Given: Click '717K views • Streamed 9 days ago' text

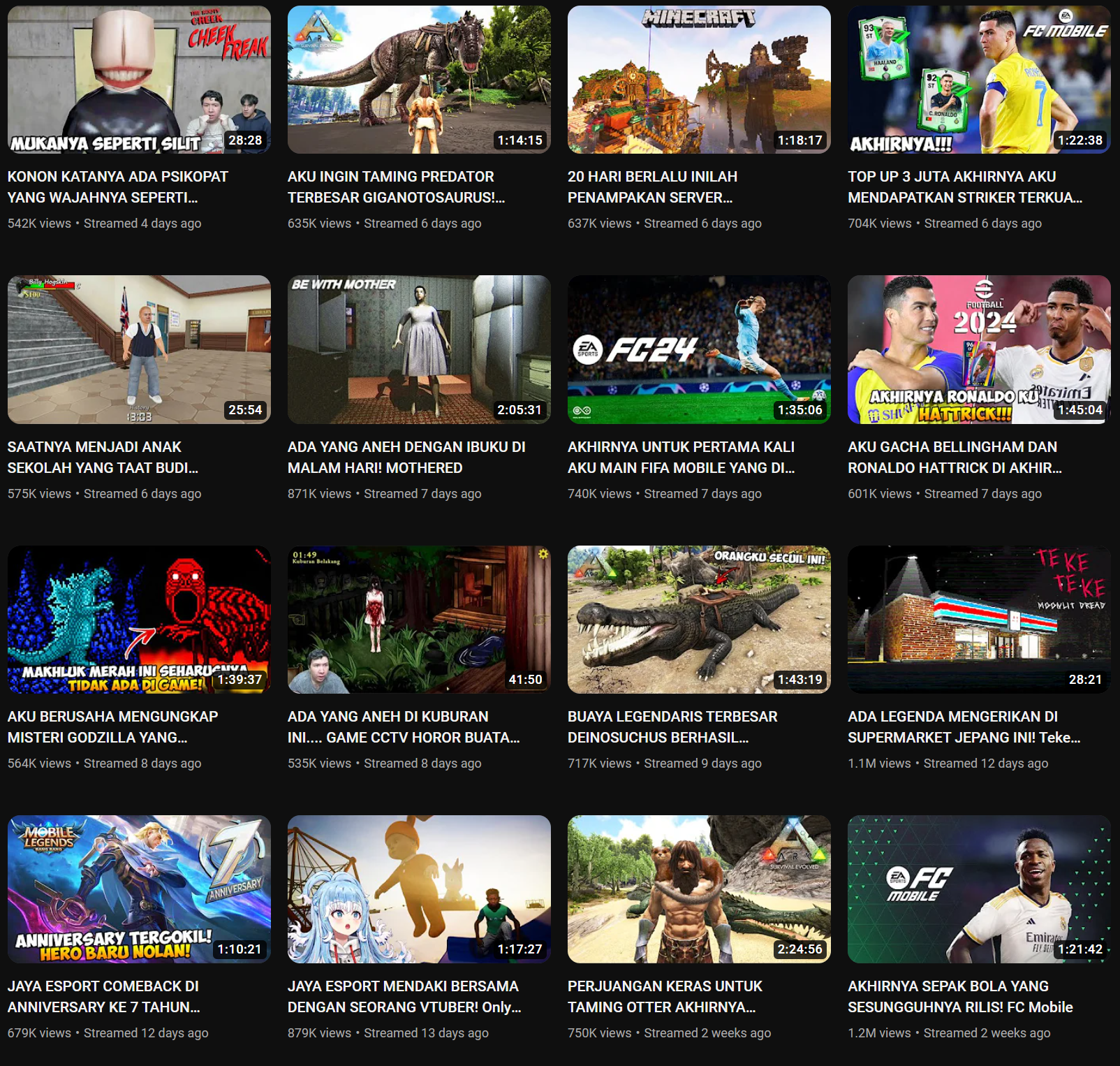Looking at the screenshot, I should [665, 764].
